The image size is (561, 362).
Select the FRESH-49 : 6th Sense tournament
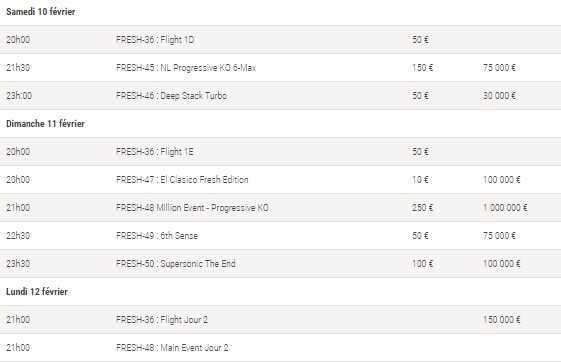157,236
